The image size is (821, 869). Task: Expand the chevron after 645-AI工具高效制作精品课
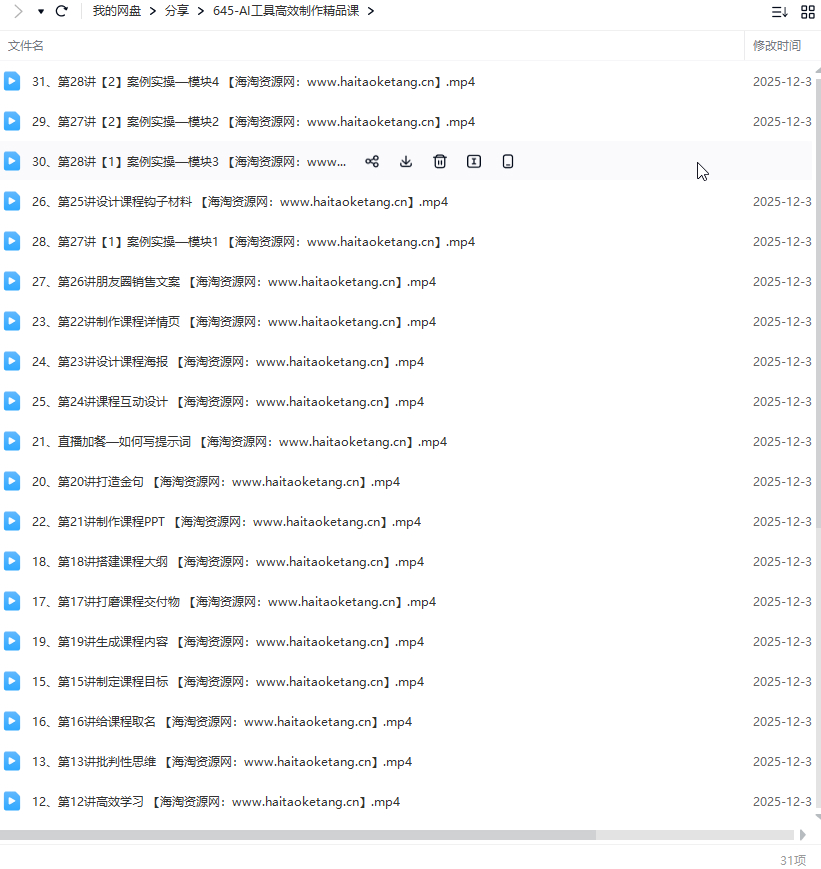371,11
